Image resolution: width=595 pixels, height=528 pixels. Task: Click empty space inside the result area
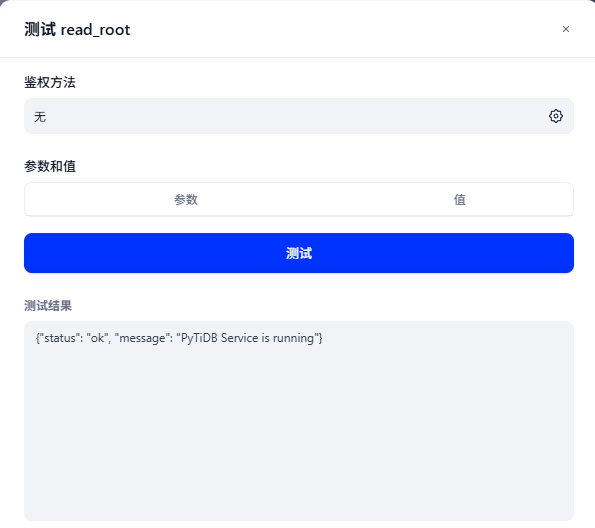[299, 437]
